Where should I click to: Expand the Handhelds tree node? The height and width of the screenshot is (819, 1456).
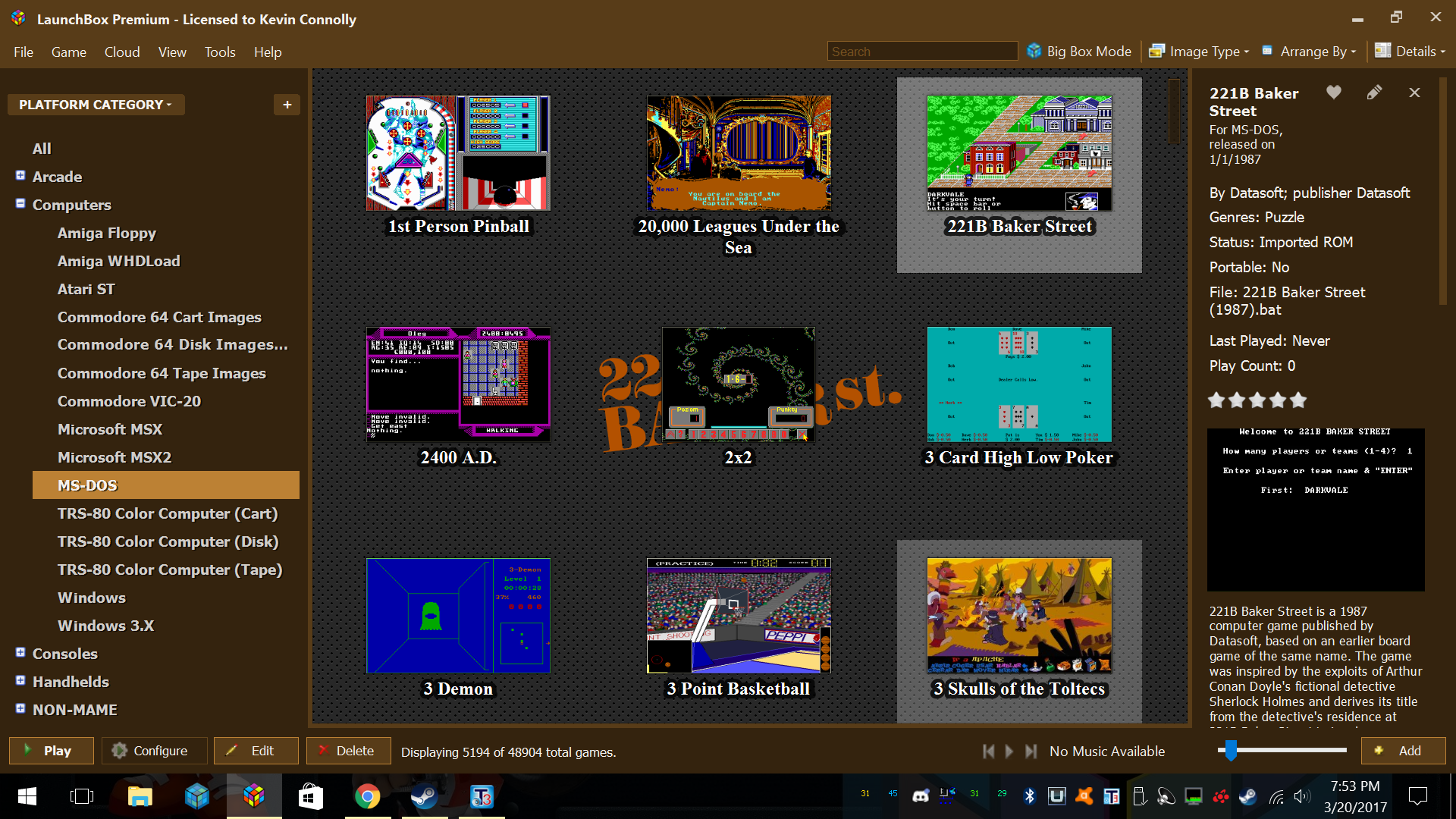click(x=20, y=680)
